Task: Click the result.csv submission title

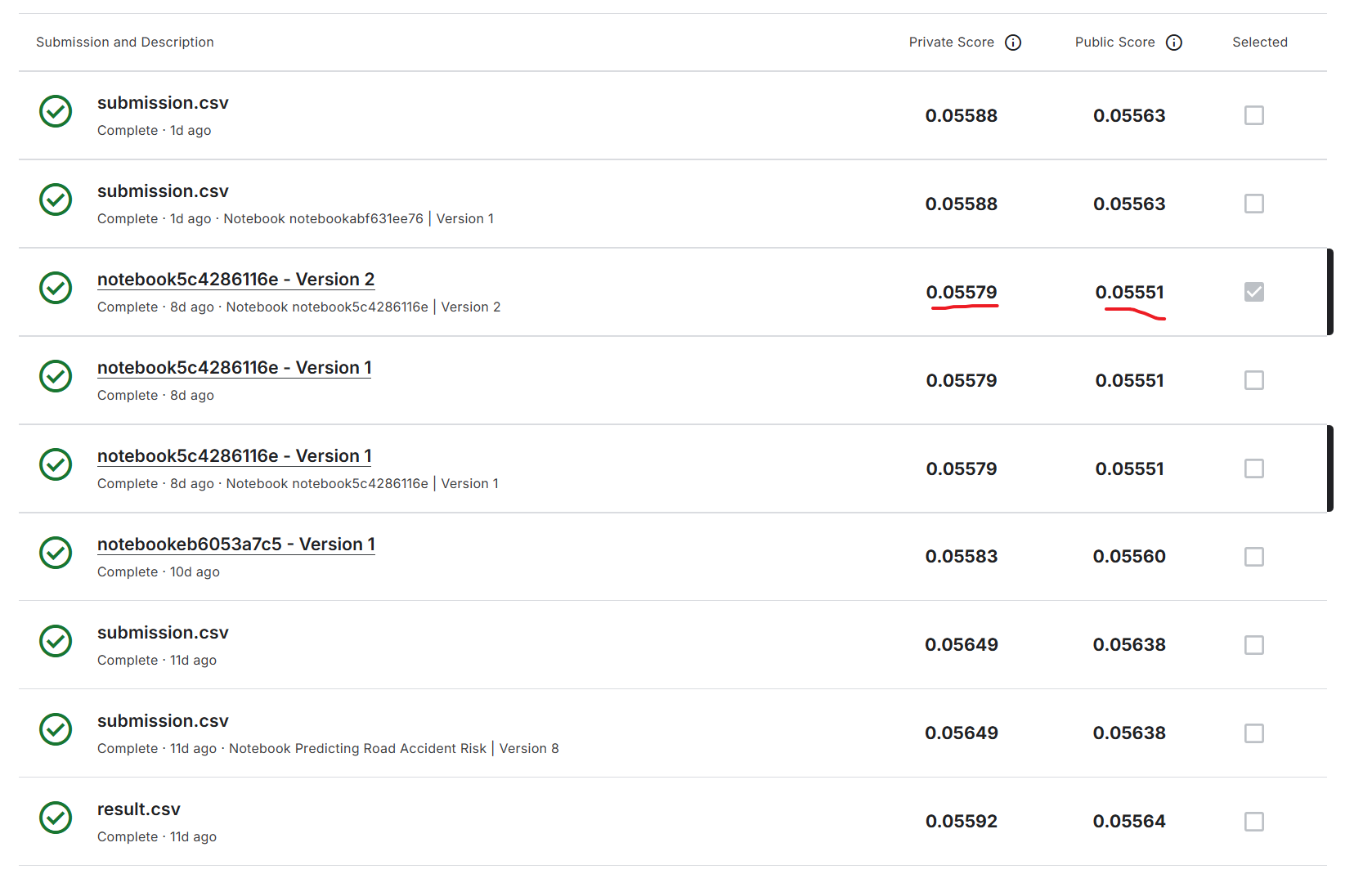Action: pyautogui.click(x=138, y=809)
